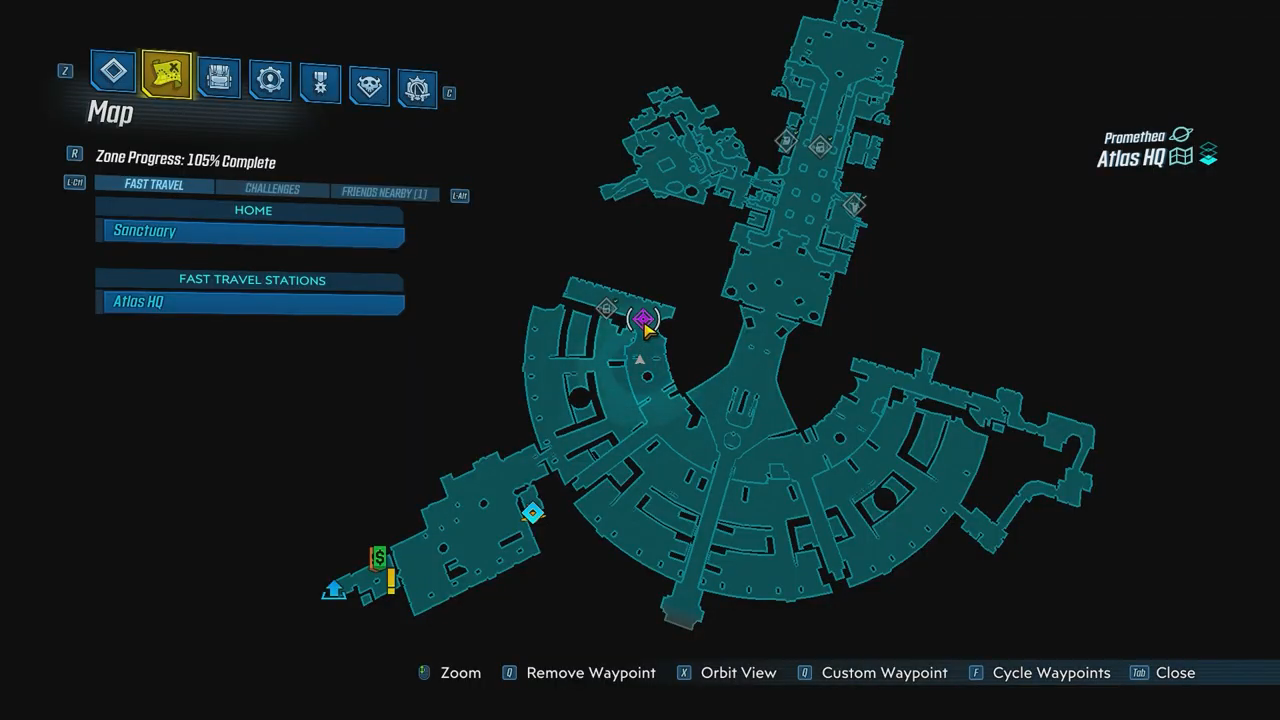Select Atlas HQ fast travel station
1280x720 pixels.
click(250, 302)
